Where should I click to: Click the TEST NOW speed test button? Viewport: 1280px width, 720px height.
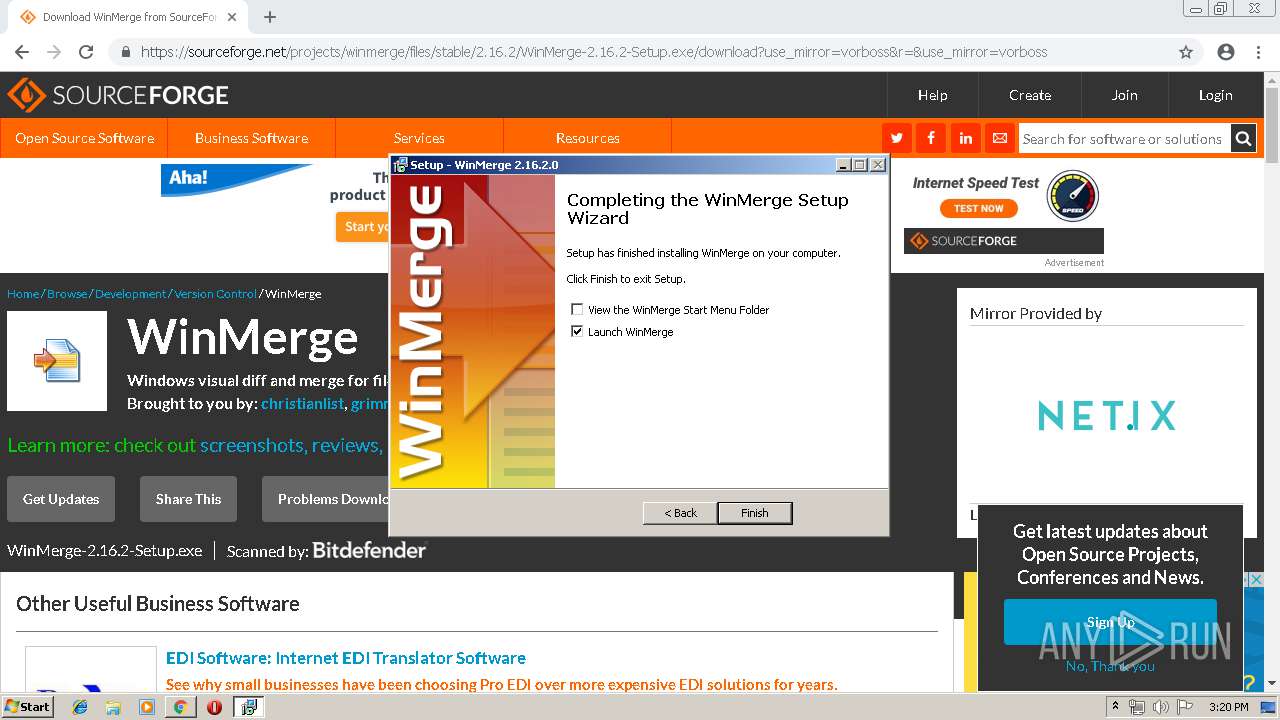978,209
